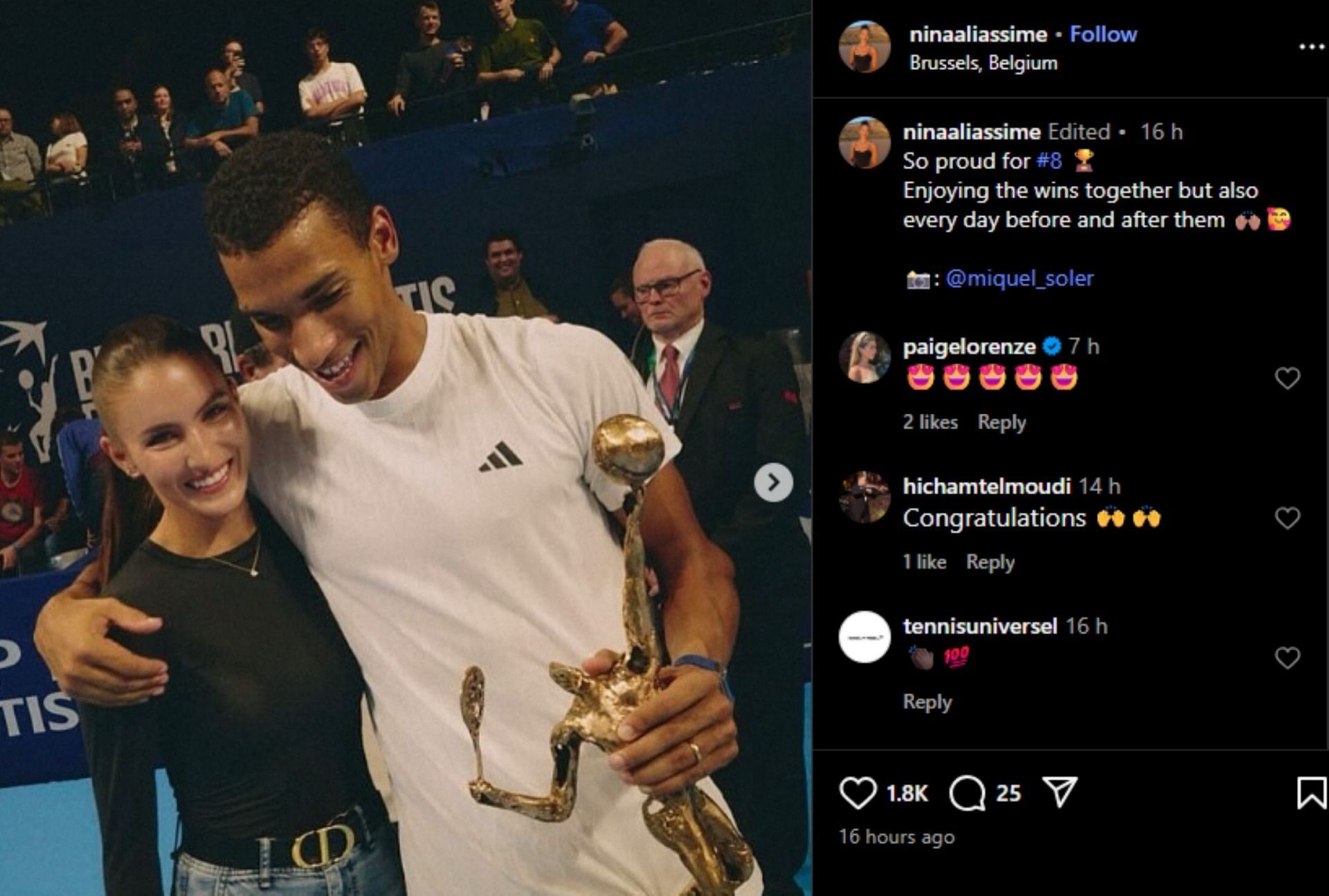Screen dimensions: 1329x896
Task: Reply to tennisuniversel's comment
Action: (x=928, y=702)
